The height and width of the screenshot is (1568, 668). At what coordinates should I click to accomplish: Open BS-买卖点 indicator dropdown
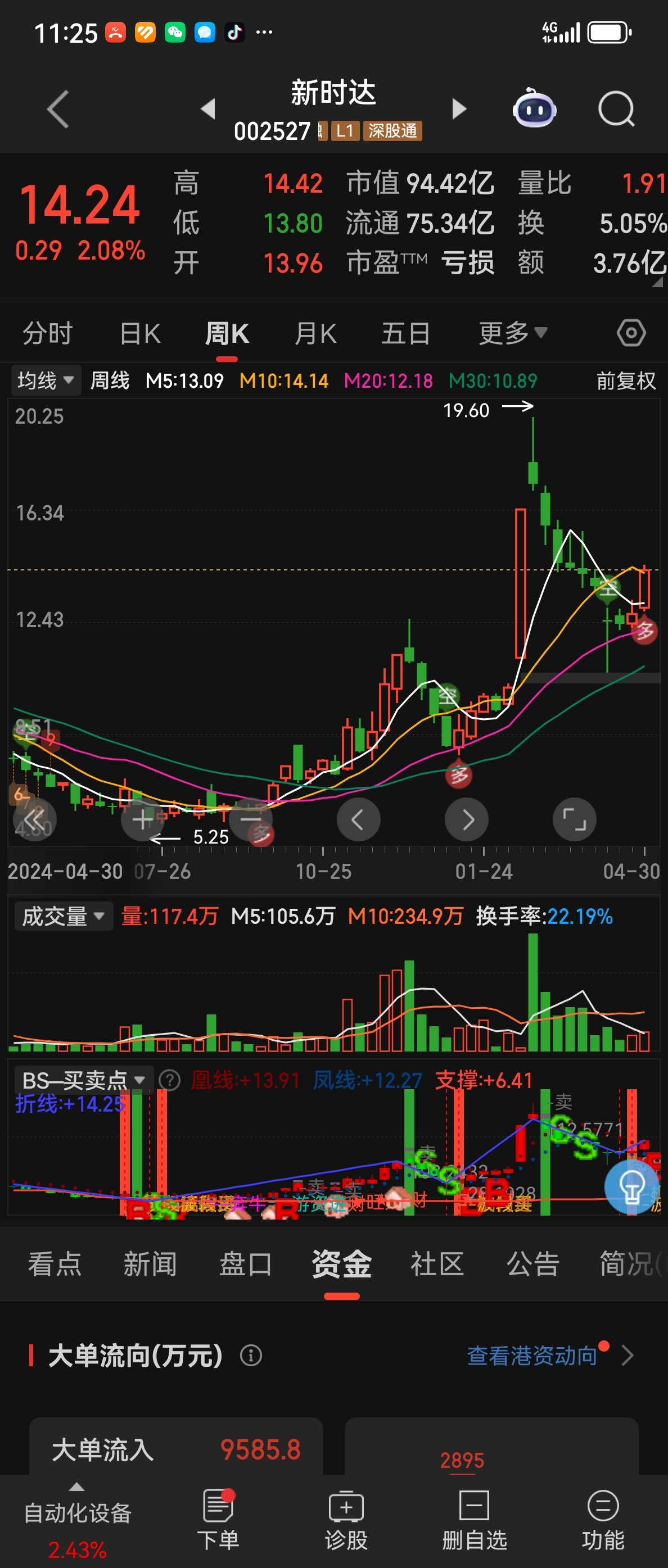coord(83,1080)
